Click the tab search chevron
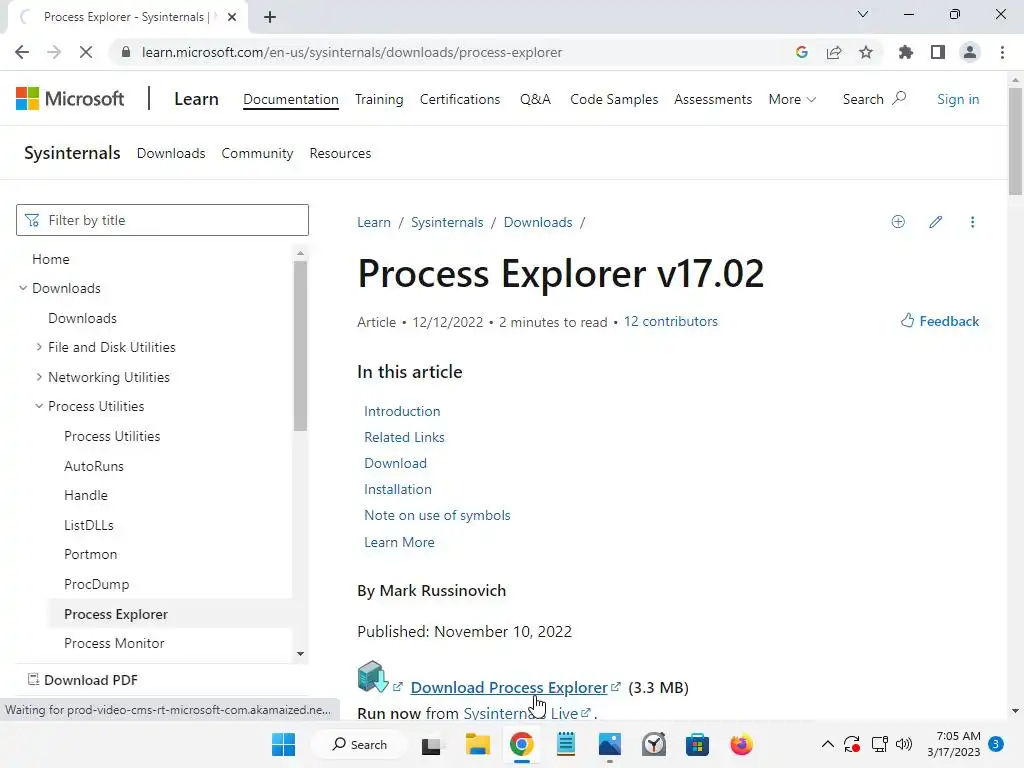 coord(863,14)
